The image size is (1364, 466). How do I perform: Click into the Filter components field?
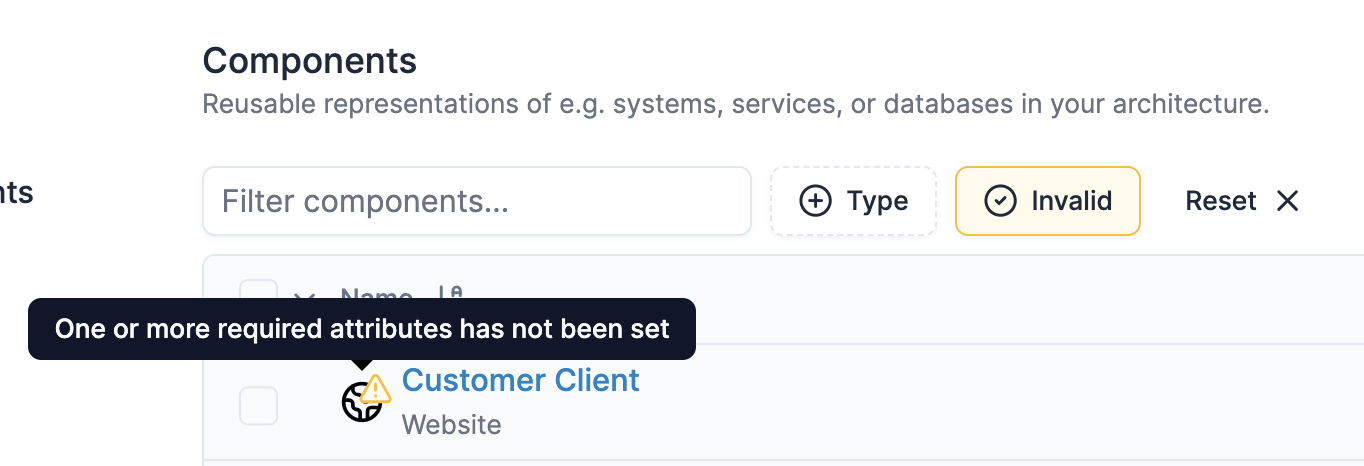[477, 201]
